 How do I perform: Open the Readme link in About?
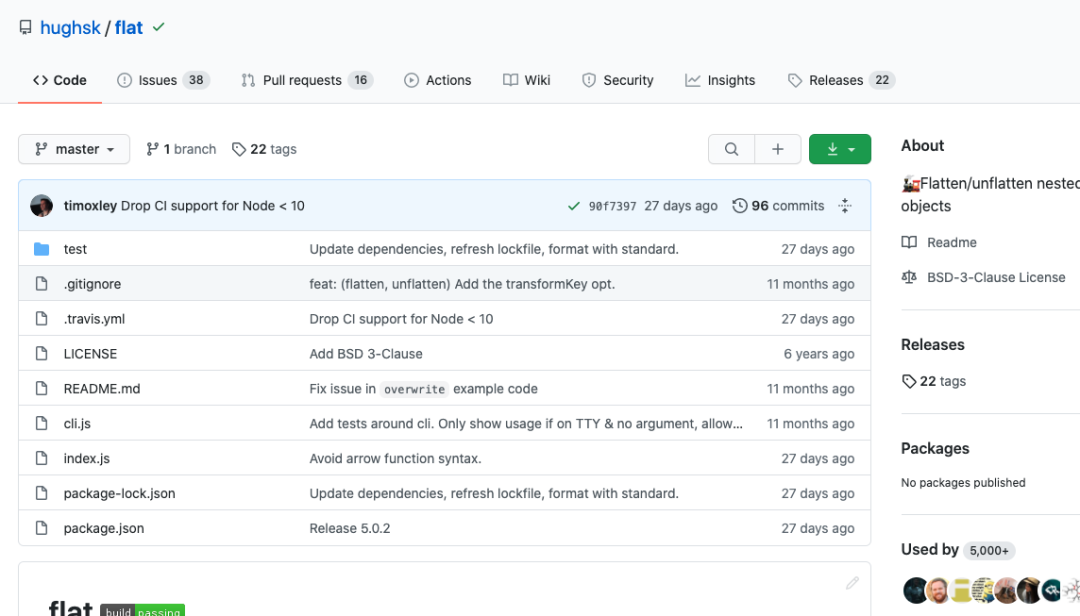click(x=951, y=242)
